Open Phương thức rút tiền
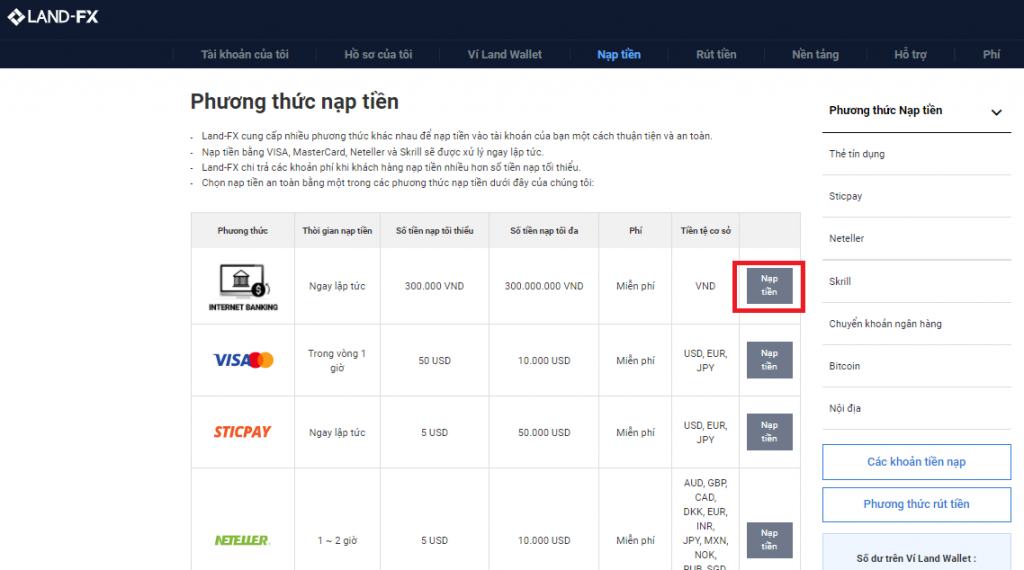 click(916, 504)
